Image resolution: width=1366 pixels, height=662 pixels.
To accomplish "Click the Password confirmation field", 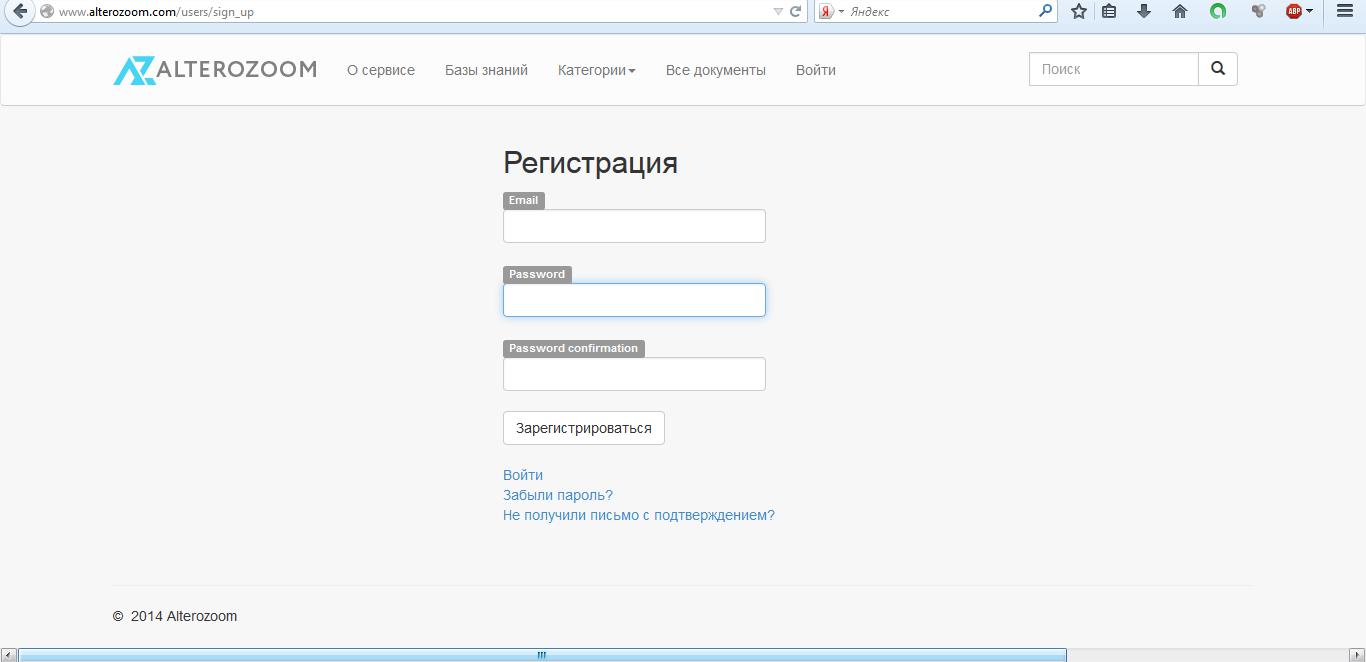I will (x=634, y=374).
